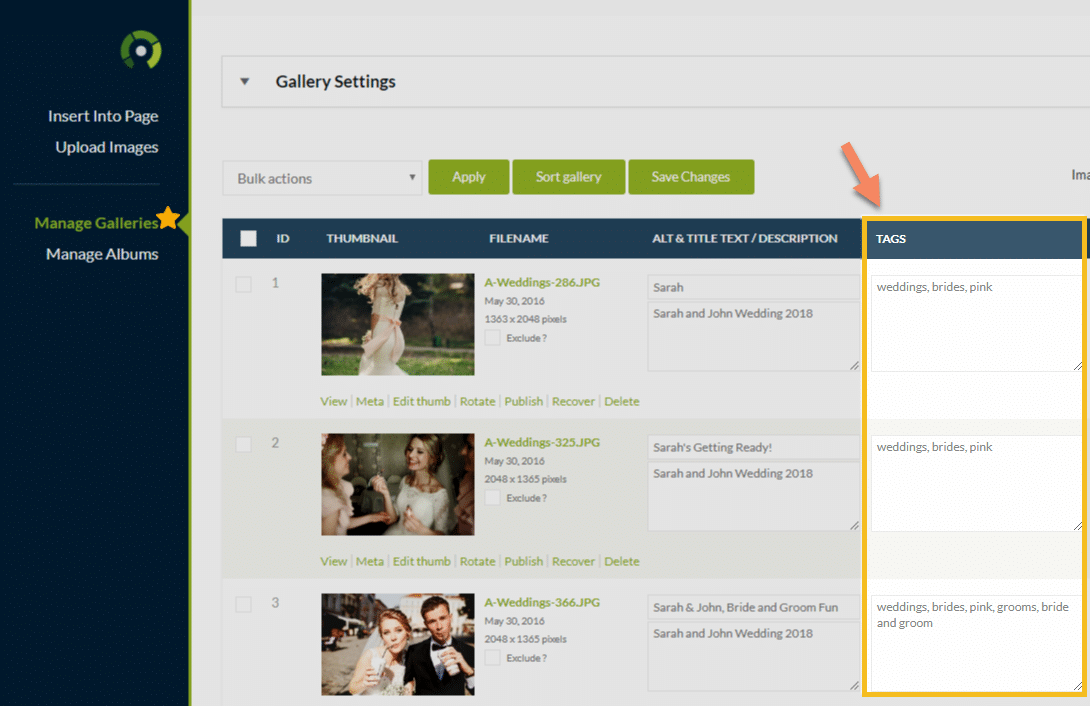Screen dimensions: 1090x706
Task: Click filename link A-Weddings-286.JPG
Action: point(542,282)
